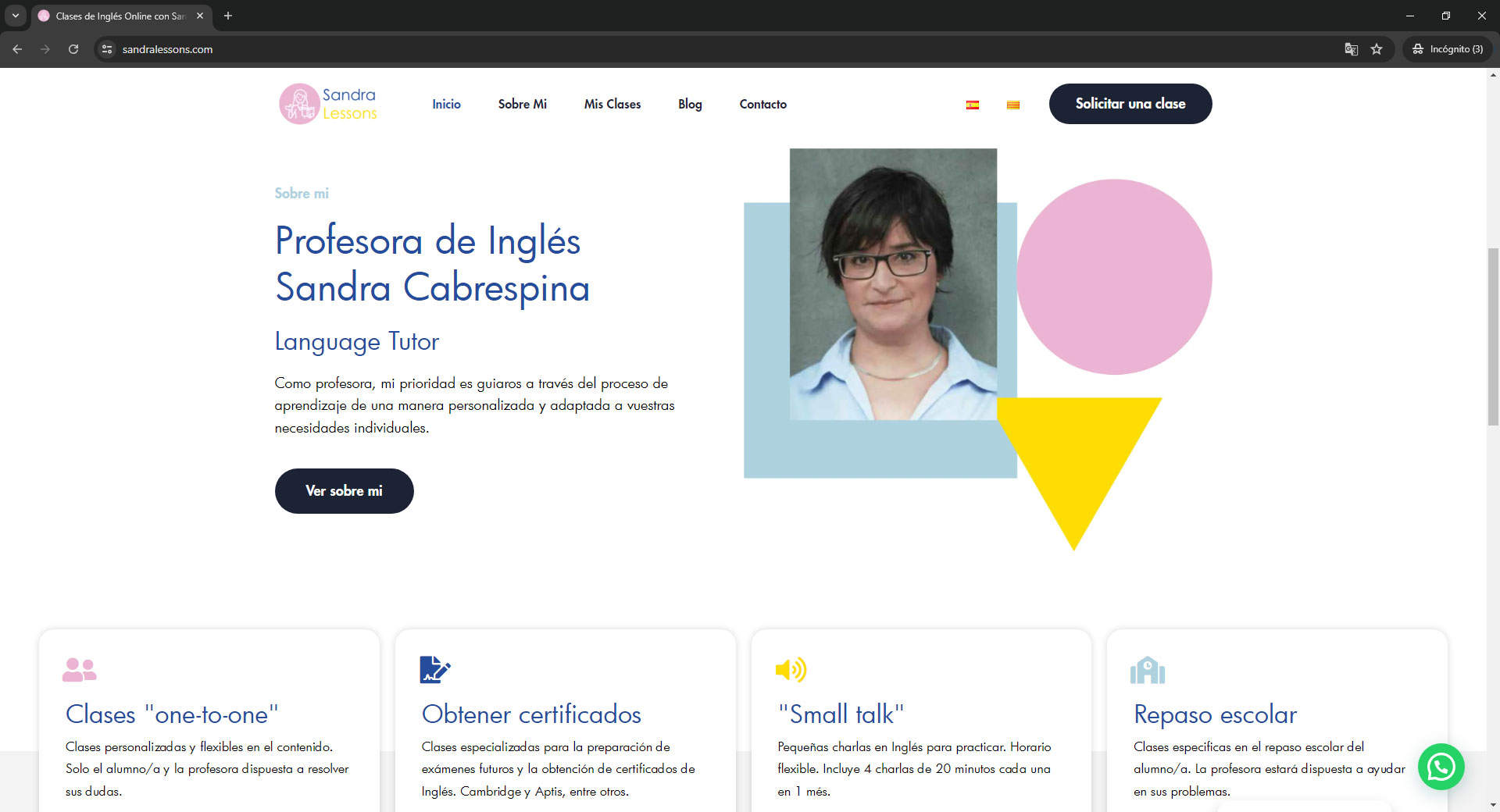1500x812 pixels.
Task: Switch language with the Spanish flag
Action: (x=973, y=105)
